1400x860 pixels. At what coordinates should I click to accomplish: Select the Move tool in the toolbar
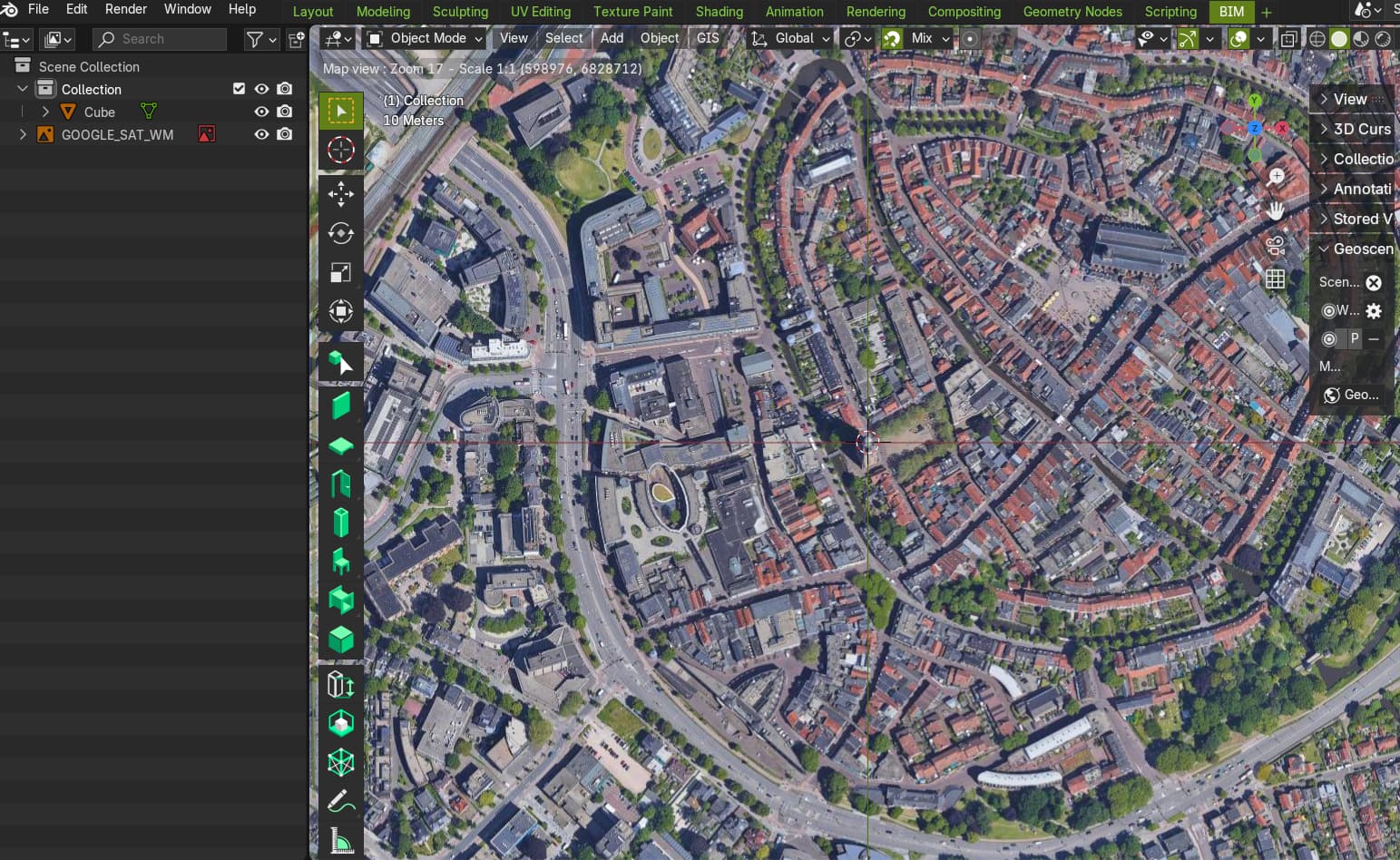(x=340, y=193)
